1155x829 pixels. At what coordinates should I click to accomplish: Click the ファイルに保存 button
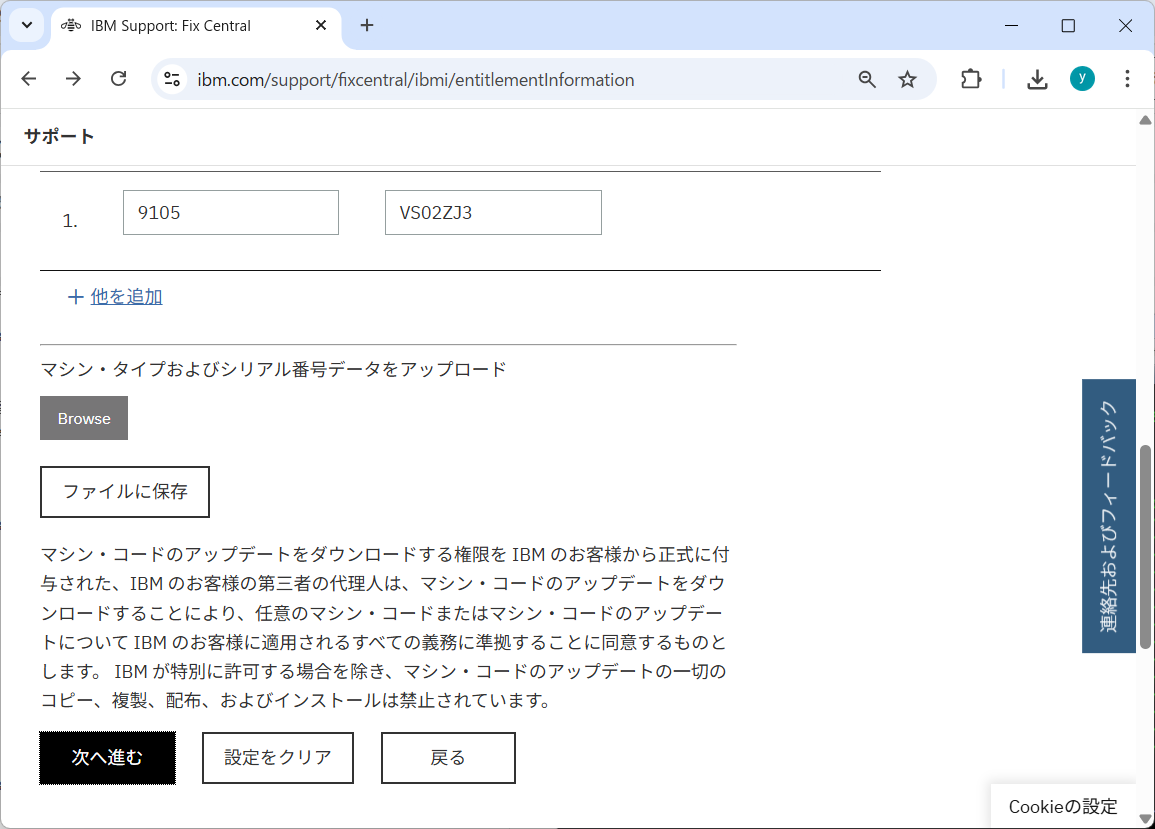[124, 492]
